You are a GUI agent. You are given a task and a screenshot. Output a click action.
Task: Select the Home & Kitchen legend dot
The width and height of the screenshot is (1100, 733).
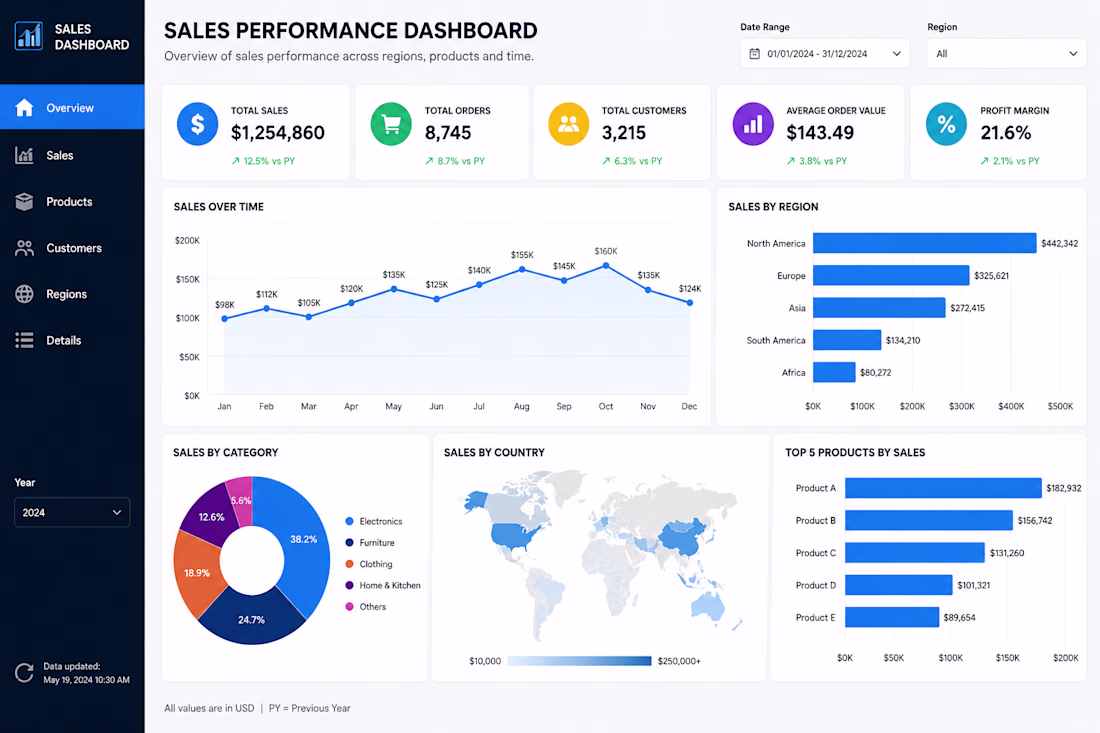349,585
